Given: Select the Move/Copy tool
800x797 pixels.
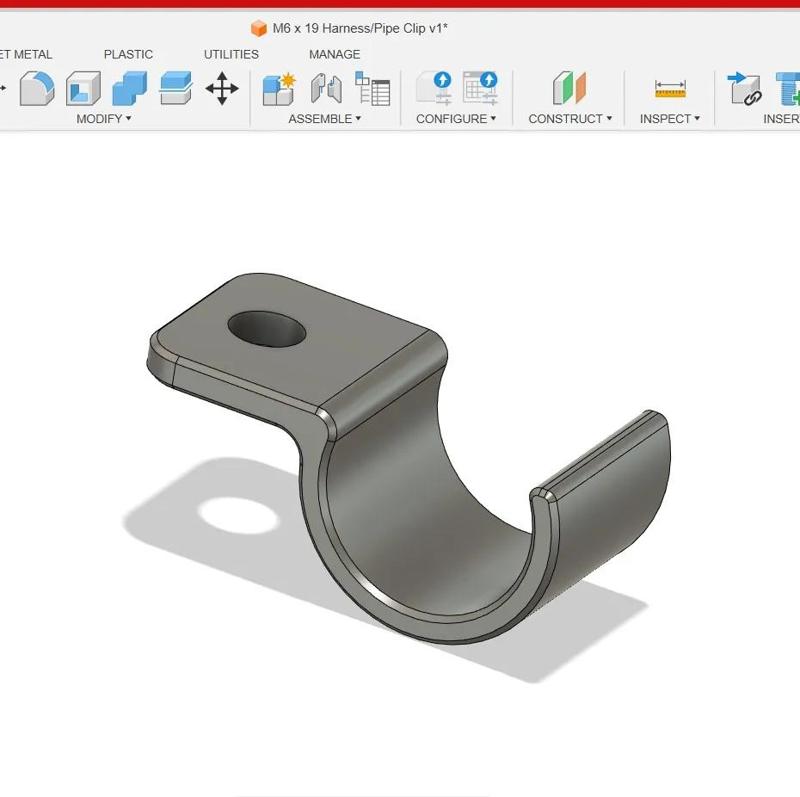Looking at the screenshot, I should pyautogui.click(x=220, y=90).
